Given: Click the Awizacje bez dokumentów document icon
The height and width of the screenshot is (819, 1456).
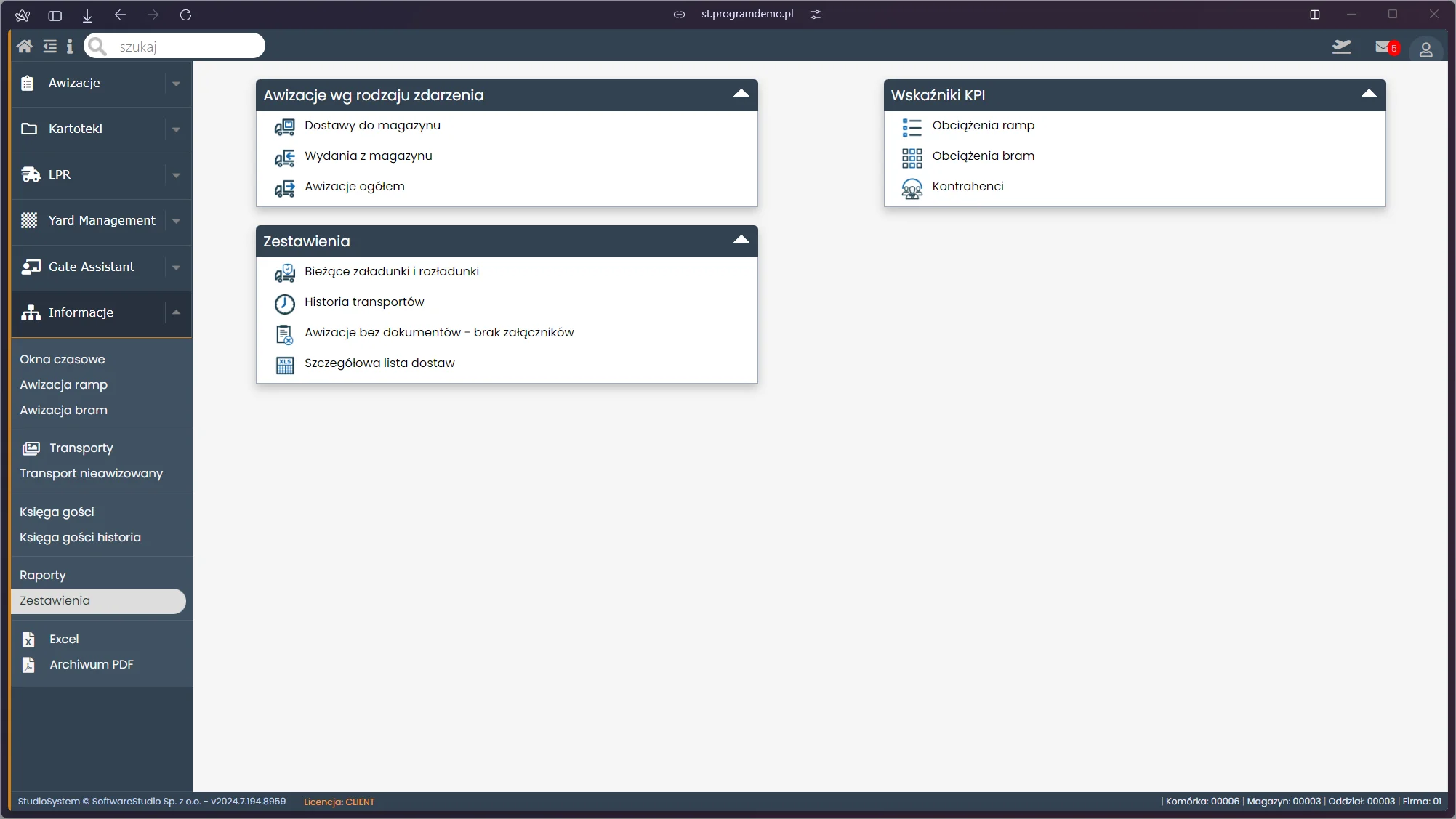Looking at the screenshot, I should [284, 334].
